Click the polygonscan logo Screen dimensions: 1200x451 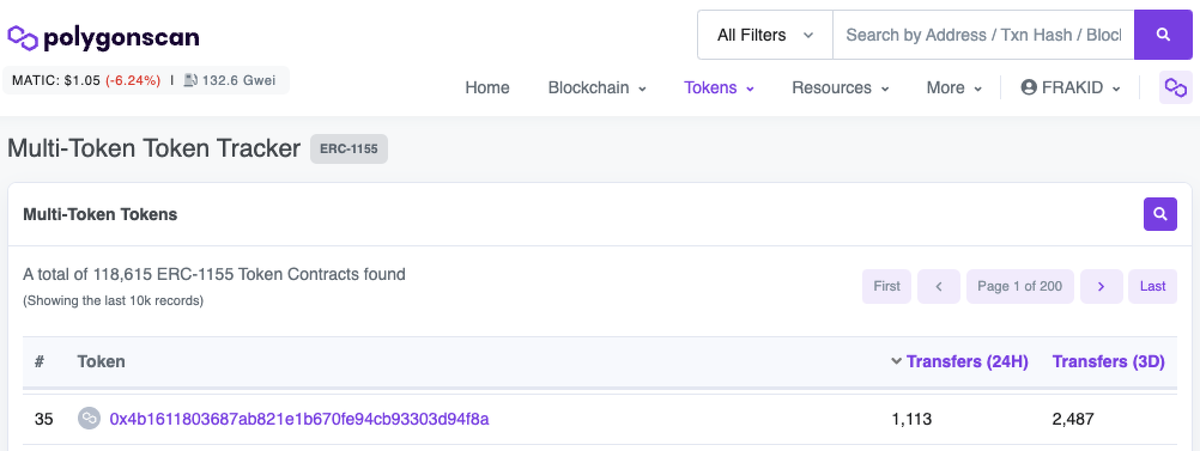[103, 38]
